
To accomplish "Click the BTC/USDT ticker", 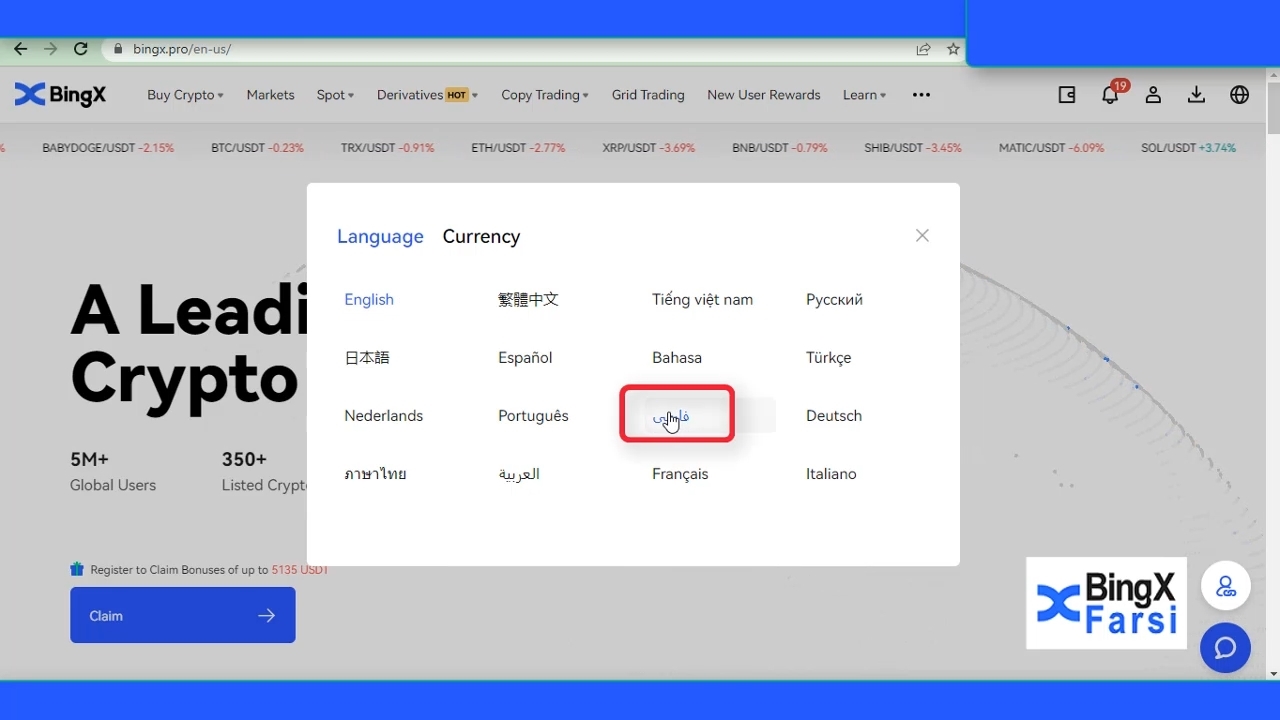I will pyautogui.click(x=257, y=148).
